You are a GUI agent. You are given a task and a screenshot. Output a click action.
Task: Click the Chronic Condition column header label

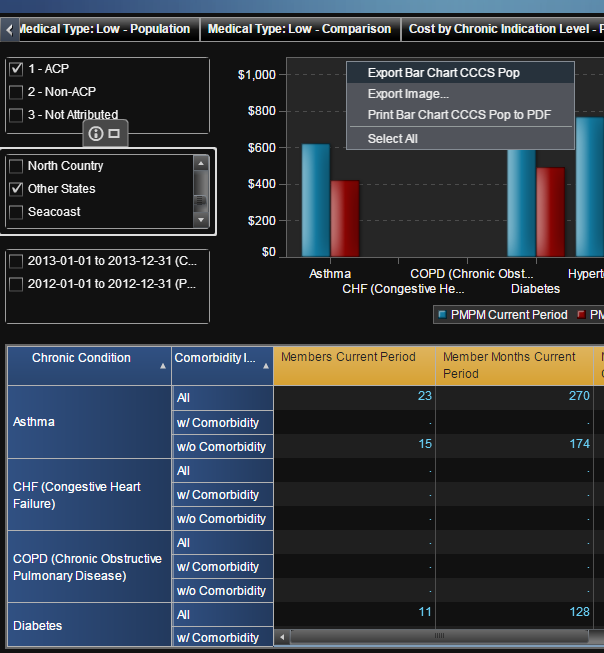point(81,358)
